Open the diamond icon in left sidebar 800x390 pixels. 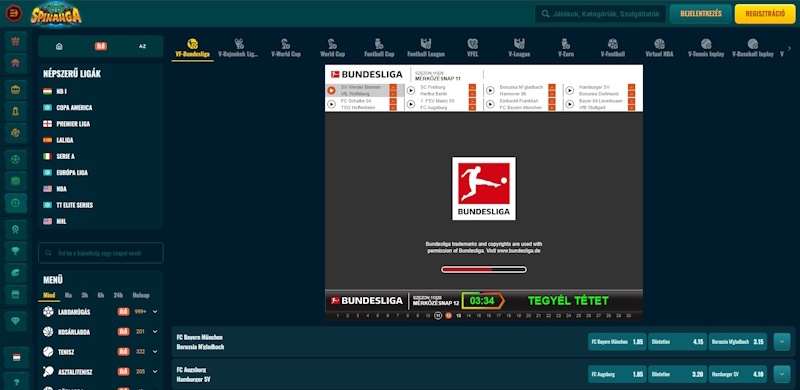pyautogui.click(x=16, y=322)
